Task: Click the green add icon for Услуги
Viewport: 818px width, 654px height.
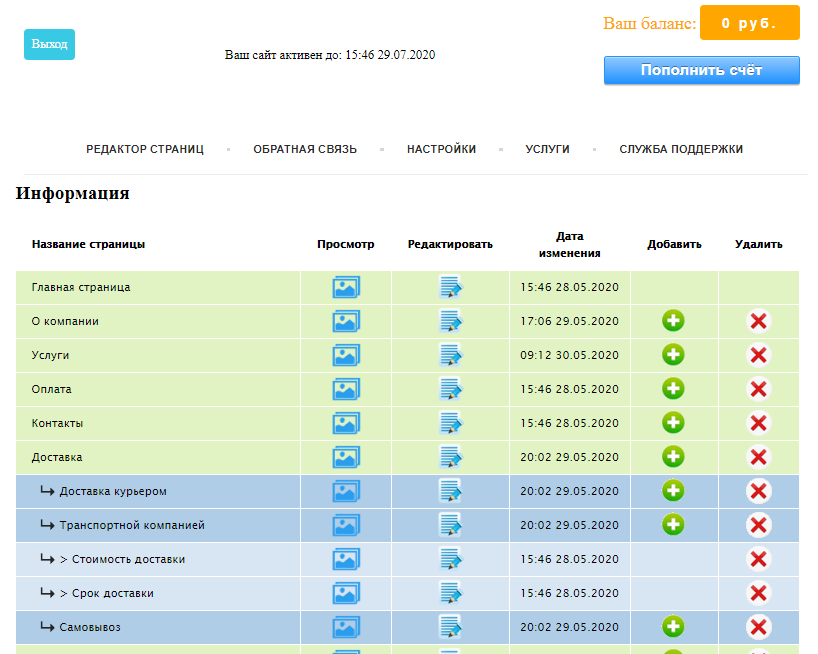Action: pyautogui.click(x=673, y=355)
